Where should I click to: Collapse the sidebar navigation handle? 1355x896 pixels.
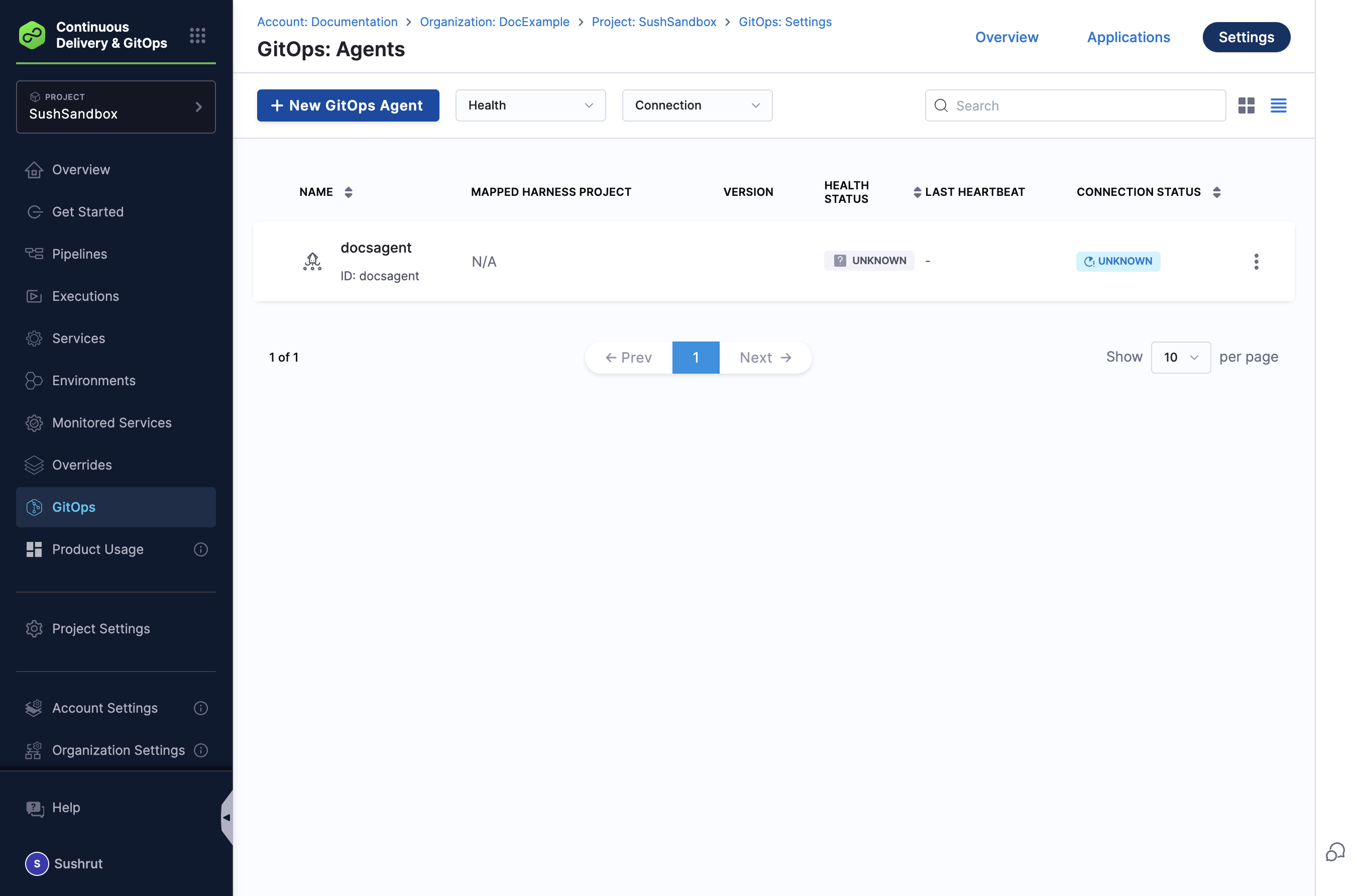point(227,817)
